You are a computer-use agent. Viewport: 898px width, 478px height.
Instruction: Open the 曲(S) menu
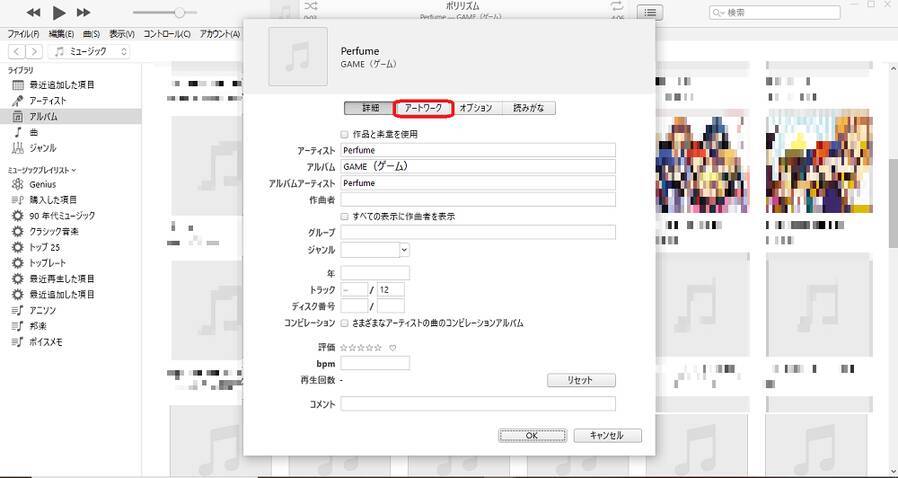point(91,34)
